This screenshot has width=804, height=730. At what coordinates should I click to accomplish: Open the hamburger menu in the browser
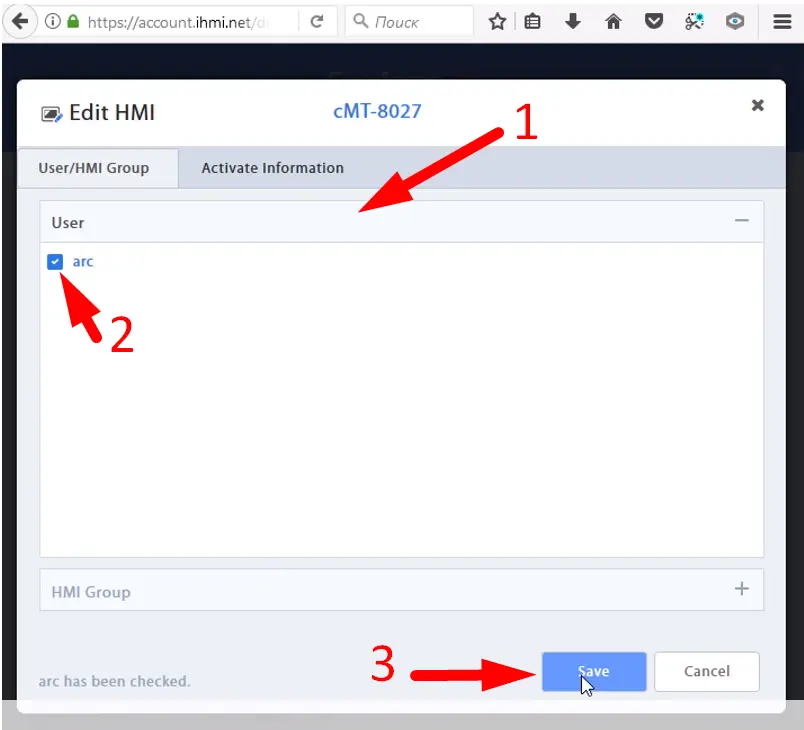pos(782,22)
